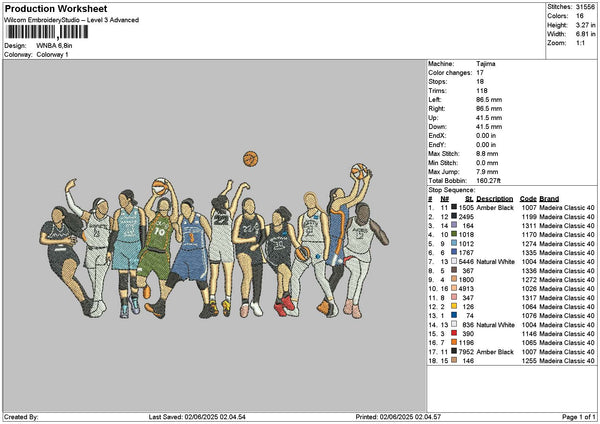Click the Description column header

[x=495, y=198]
